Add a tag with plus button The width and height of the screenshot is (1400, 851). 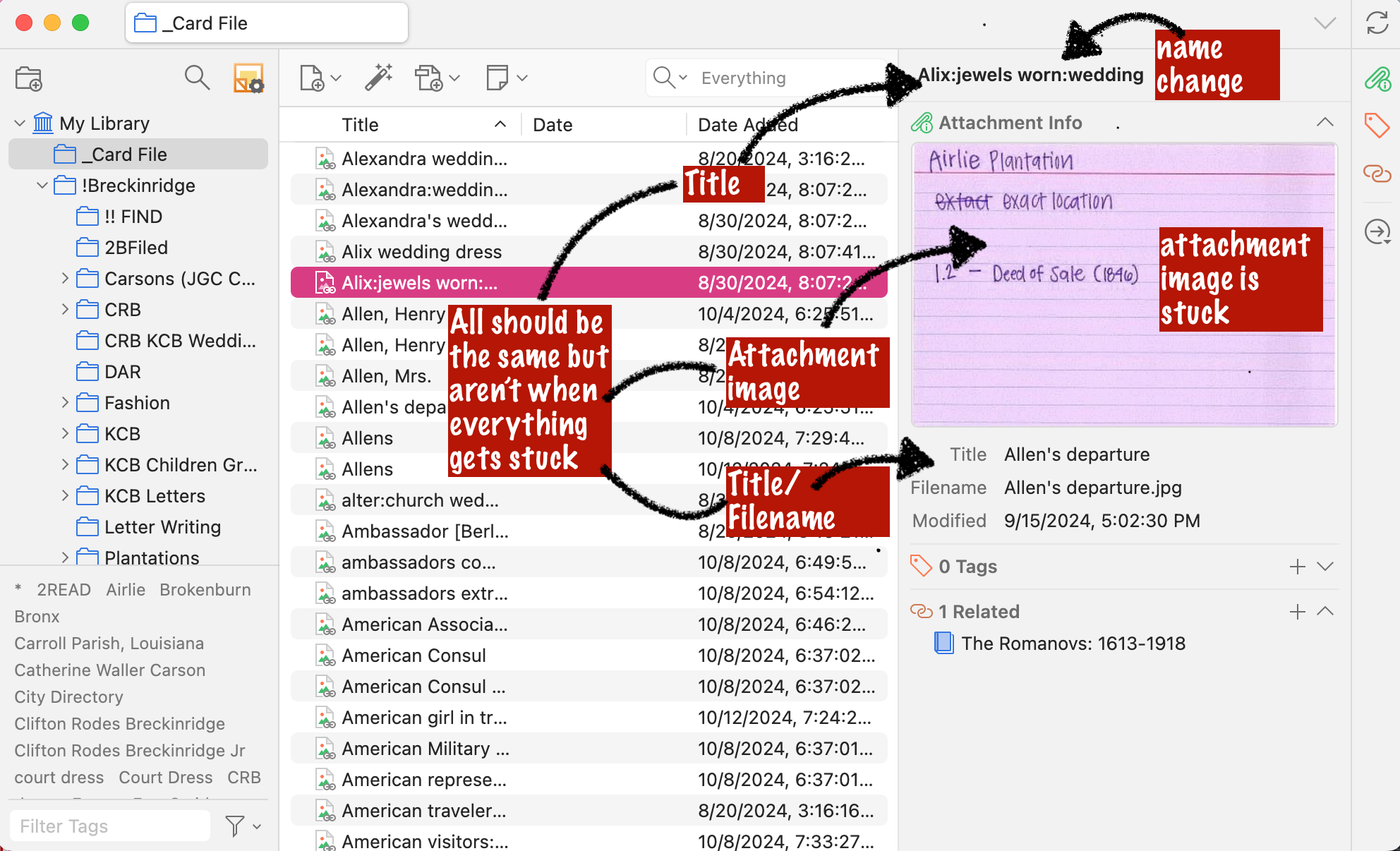[1297, 567]
